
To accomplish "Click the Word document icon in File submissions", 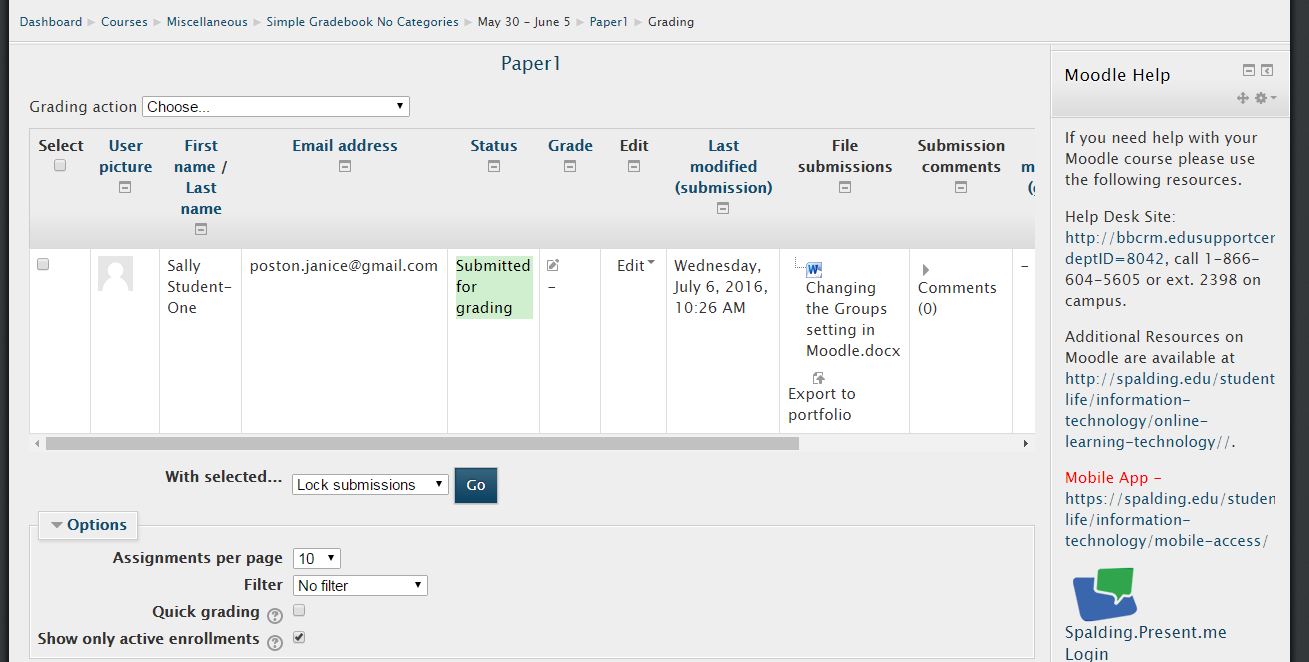I will tap(813, 269).
